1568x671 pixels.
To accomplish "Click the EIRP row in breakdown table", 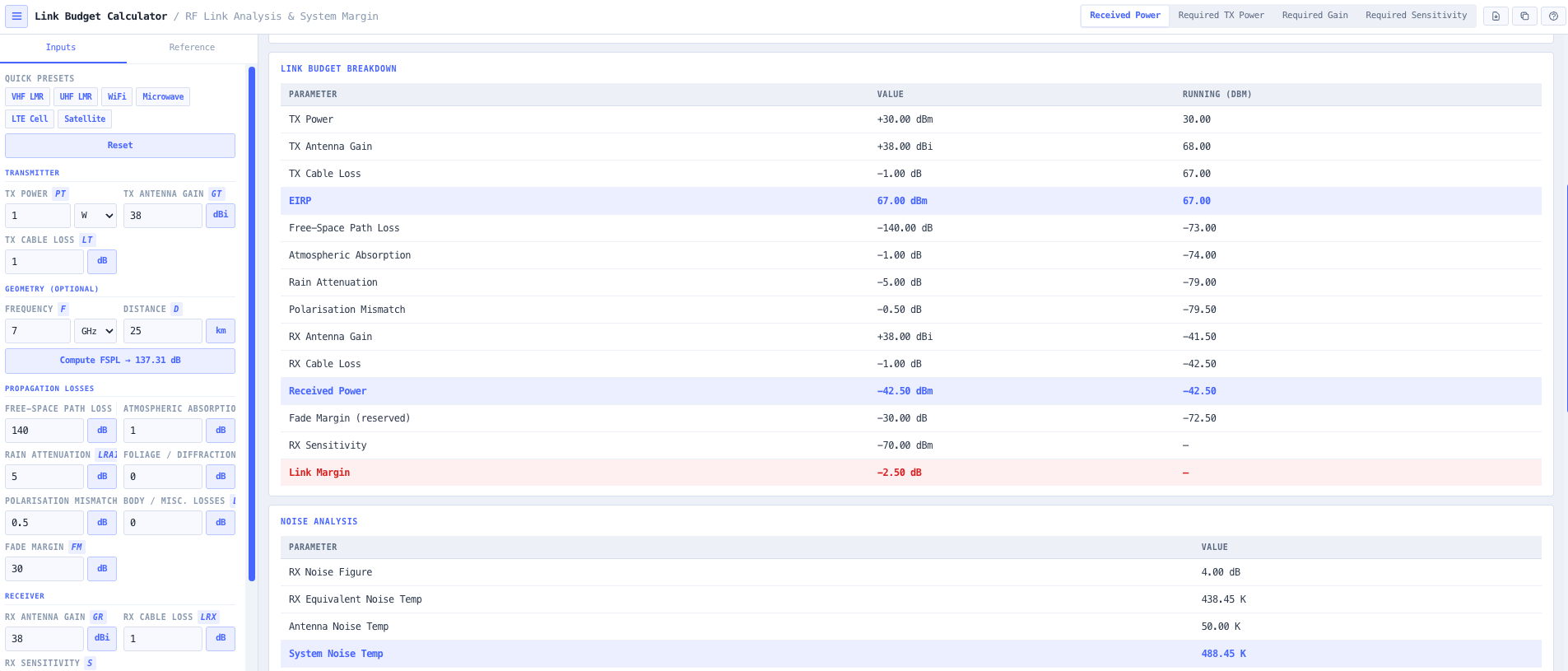I will [x=911, y=201].
